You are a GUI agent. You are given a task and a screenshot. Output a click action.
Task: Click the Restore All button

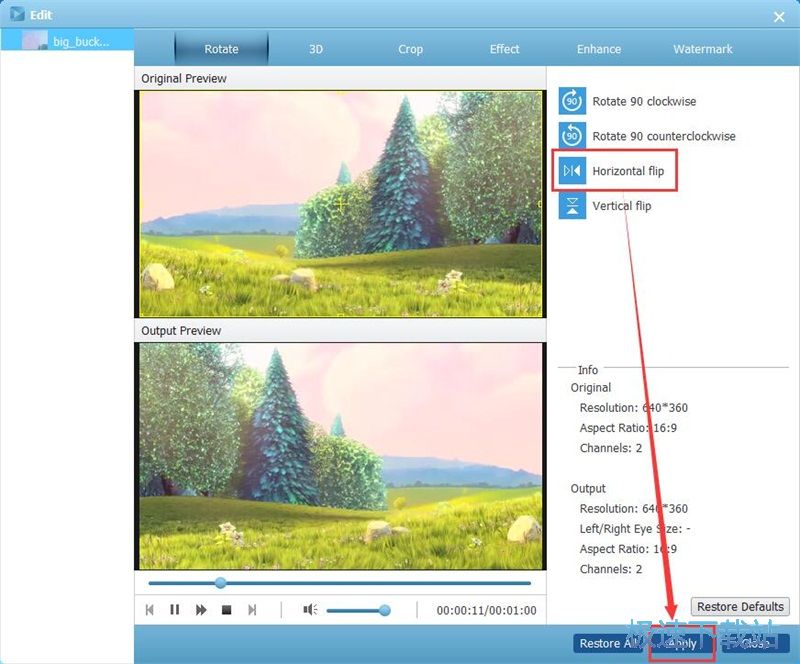click(606, 643)
